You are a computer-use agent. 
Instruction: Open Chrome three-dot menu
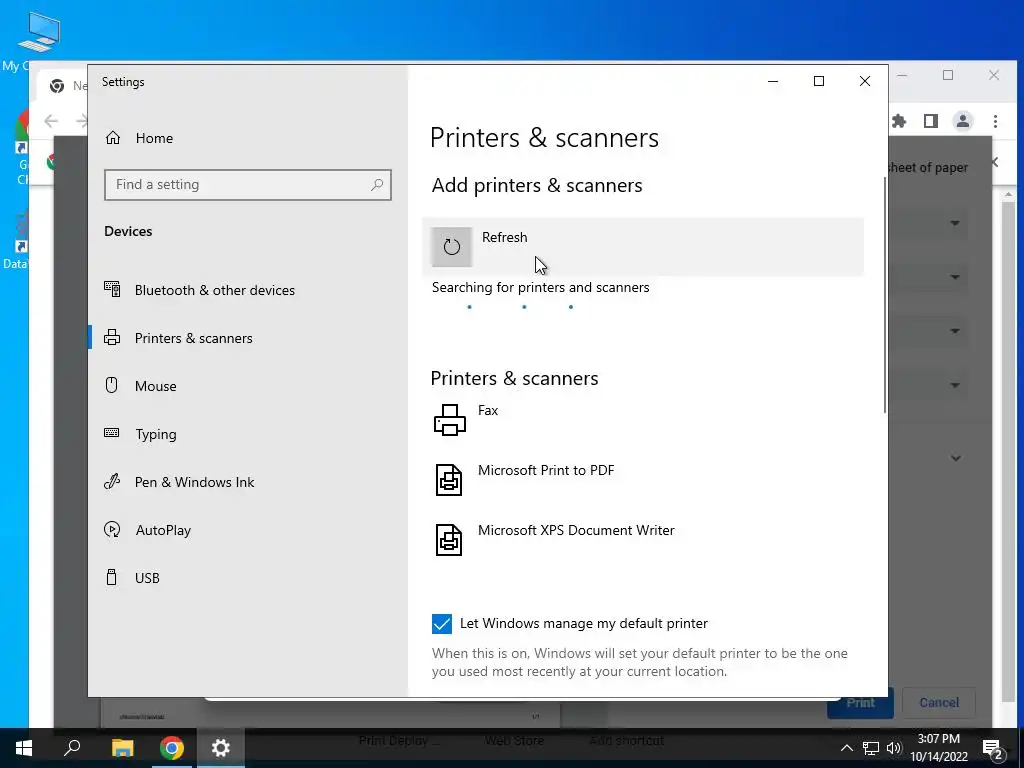coord(995,121)
